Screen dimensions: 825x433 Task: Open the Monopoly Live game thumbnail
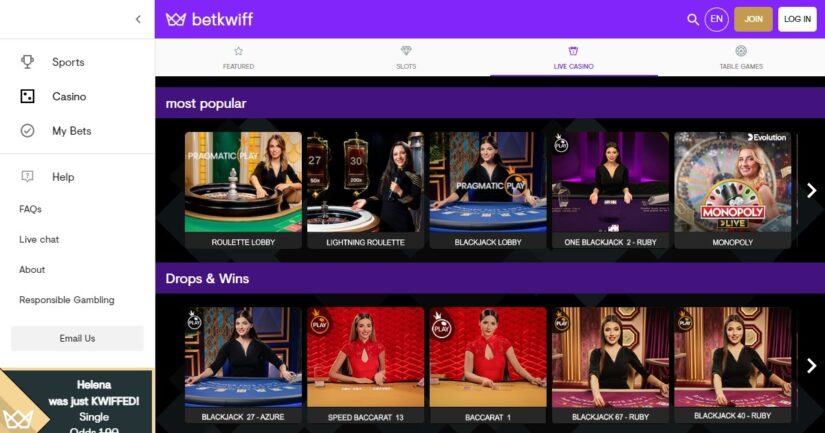tap(732, 190)
